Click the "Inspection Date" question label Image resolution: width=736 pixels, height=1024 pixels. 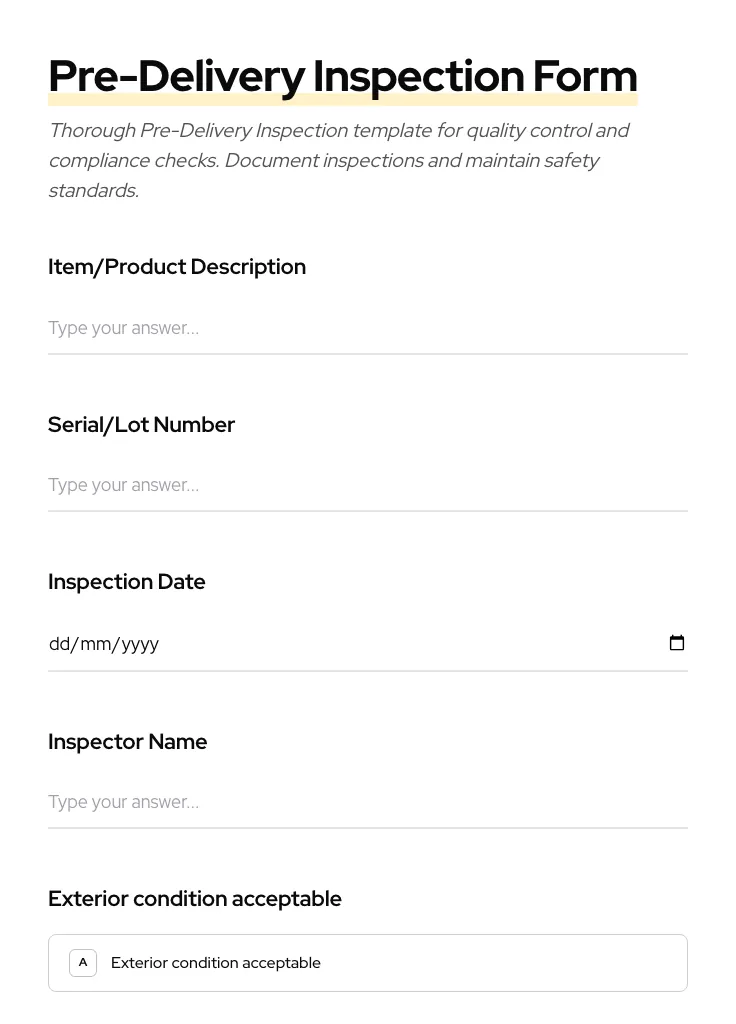click(127, 582)
